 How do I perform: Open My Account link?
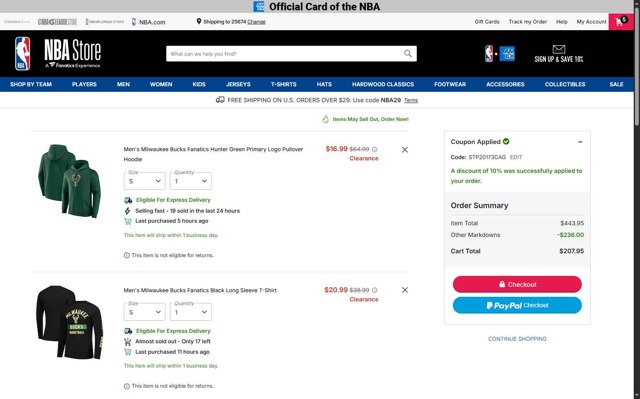coord(591,22)
